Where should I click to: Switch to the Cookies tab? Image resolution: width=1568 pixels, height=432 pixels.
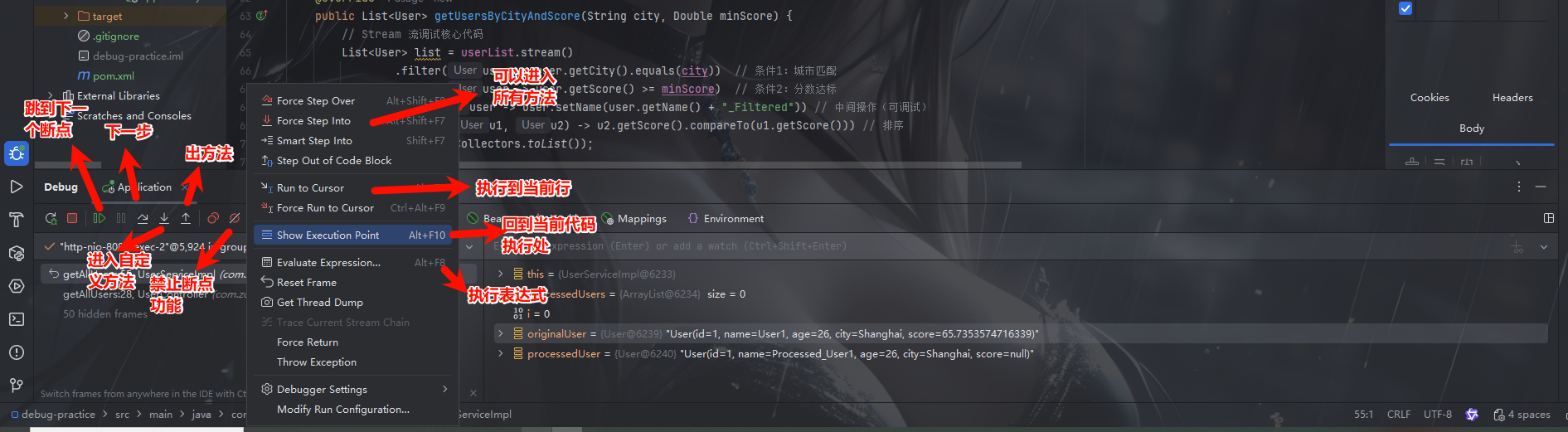1430,97
